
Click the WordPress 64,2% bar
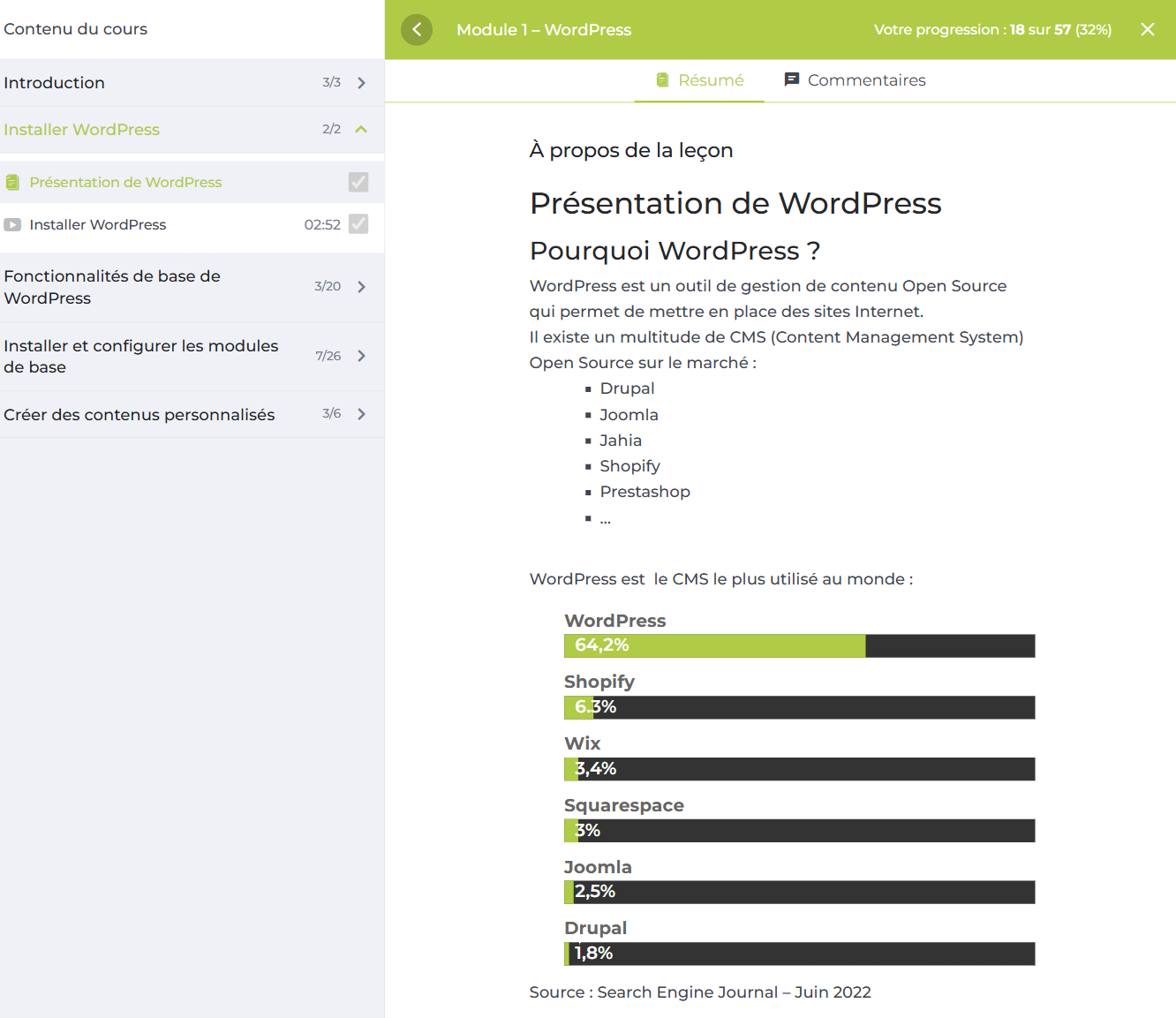tap(799, 645)
